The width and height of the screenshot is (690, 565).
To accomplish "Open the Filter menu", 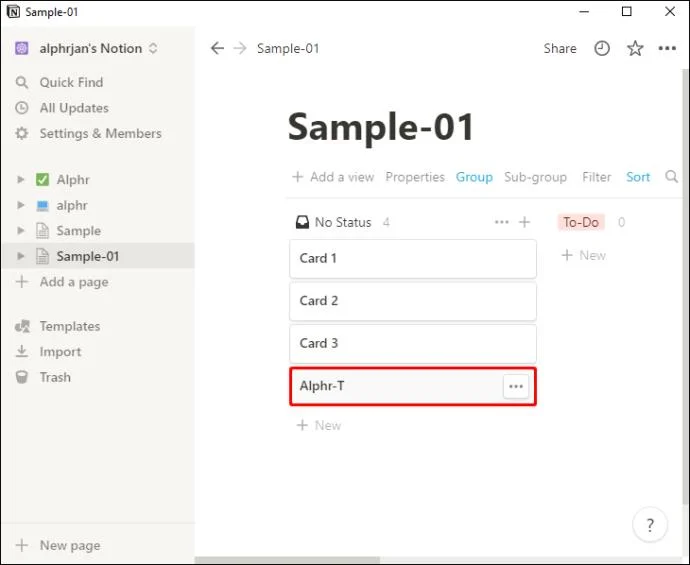I will point(596,177).
